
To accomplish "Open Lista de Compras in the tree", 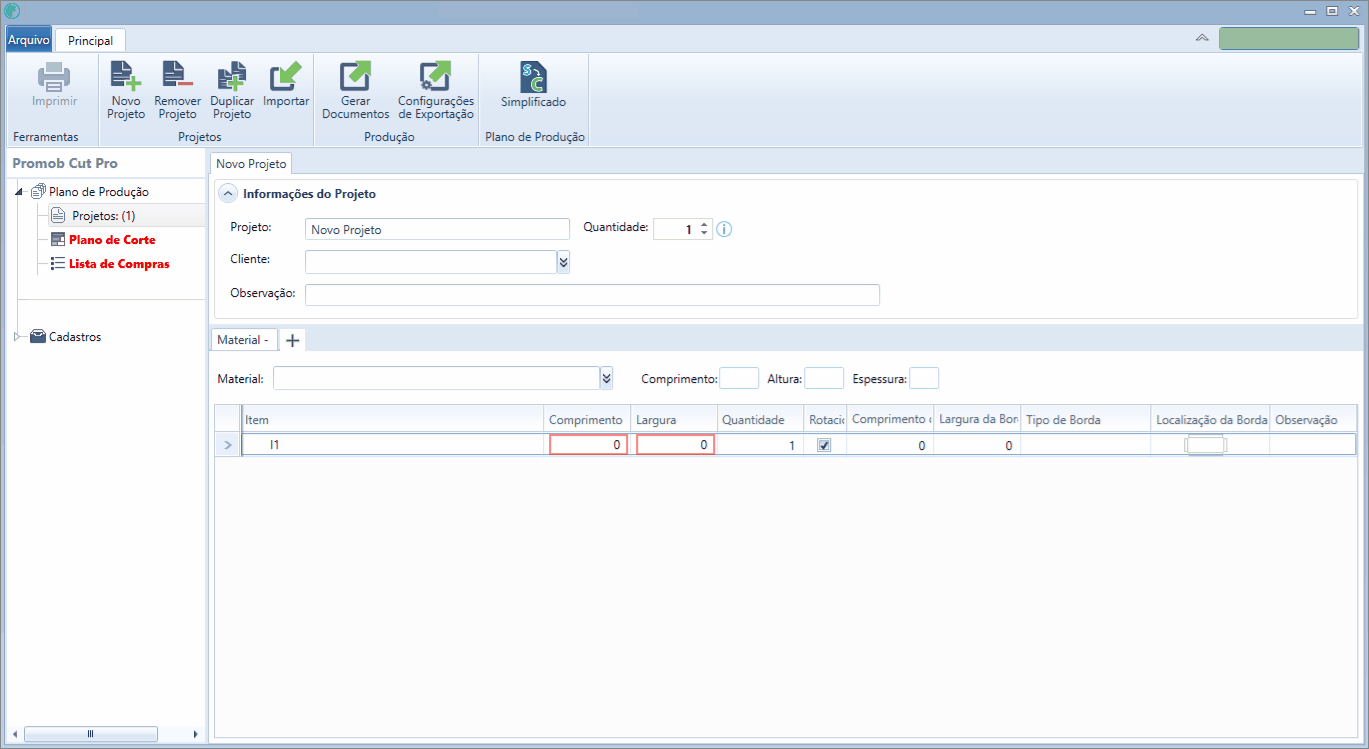I will pos(119,264).
